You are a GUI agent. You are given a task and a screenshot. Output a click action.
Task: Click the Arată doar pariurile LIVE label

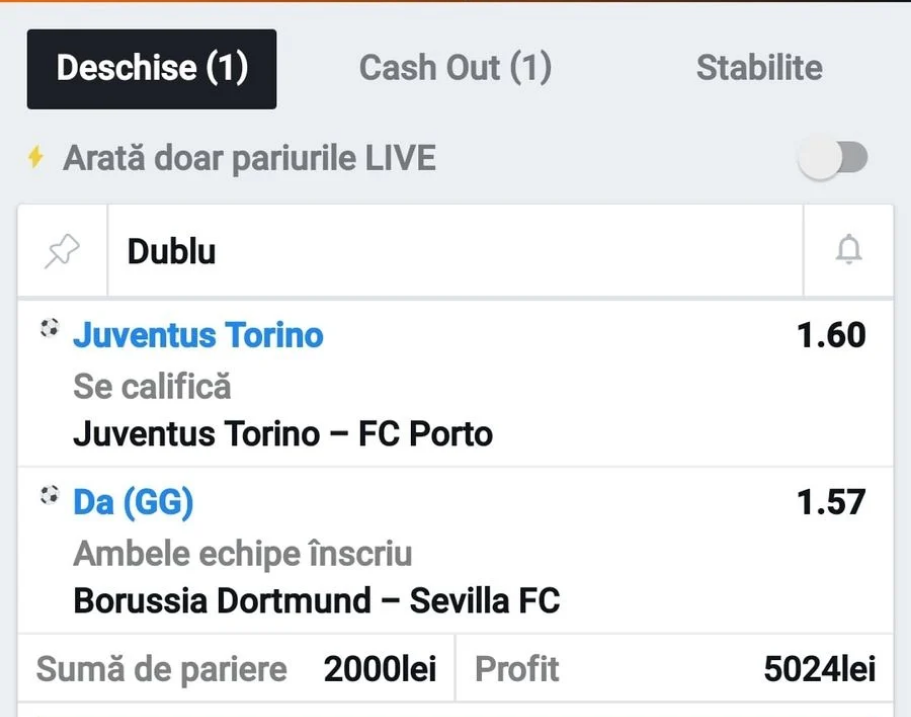pos(250,158)
